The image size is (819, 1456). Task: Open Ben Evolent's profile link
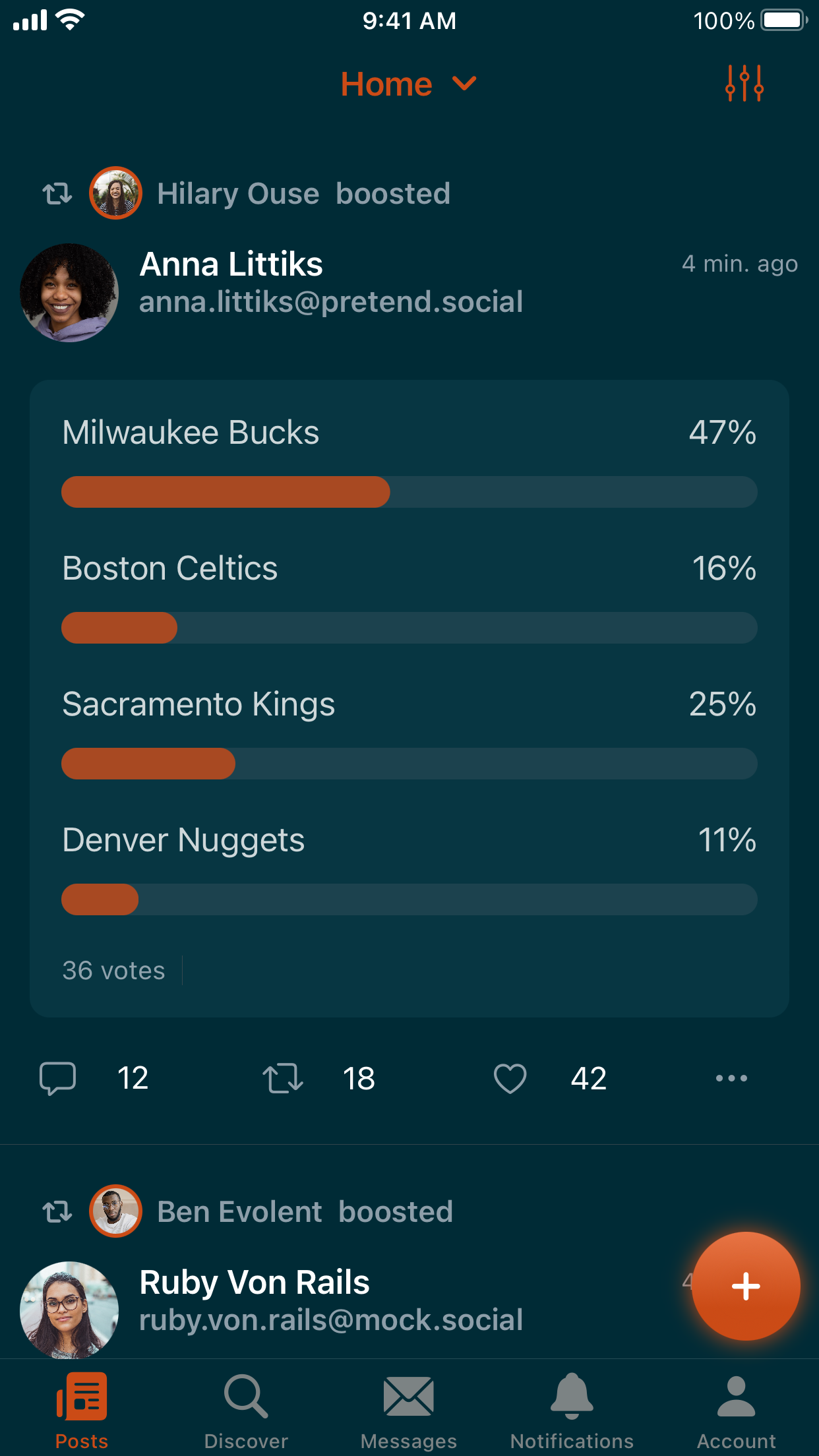pyautogui.click(x=239, y=1212)
